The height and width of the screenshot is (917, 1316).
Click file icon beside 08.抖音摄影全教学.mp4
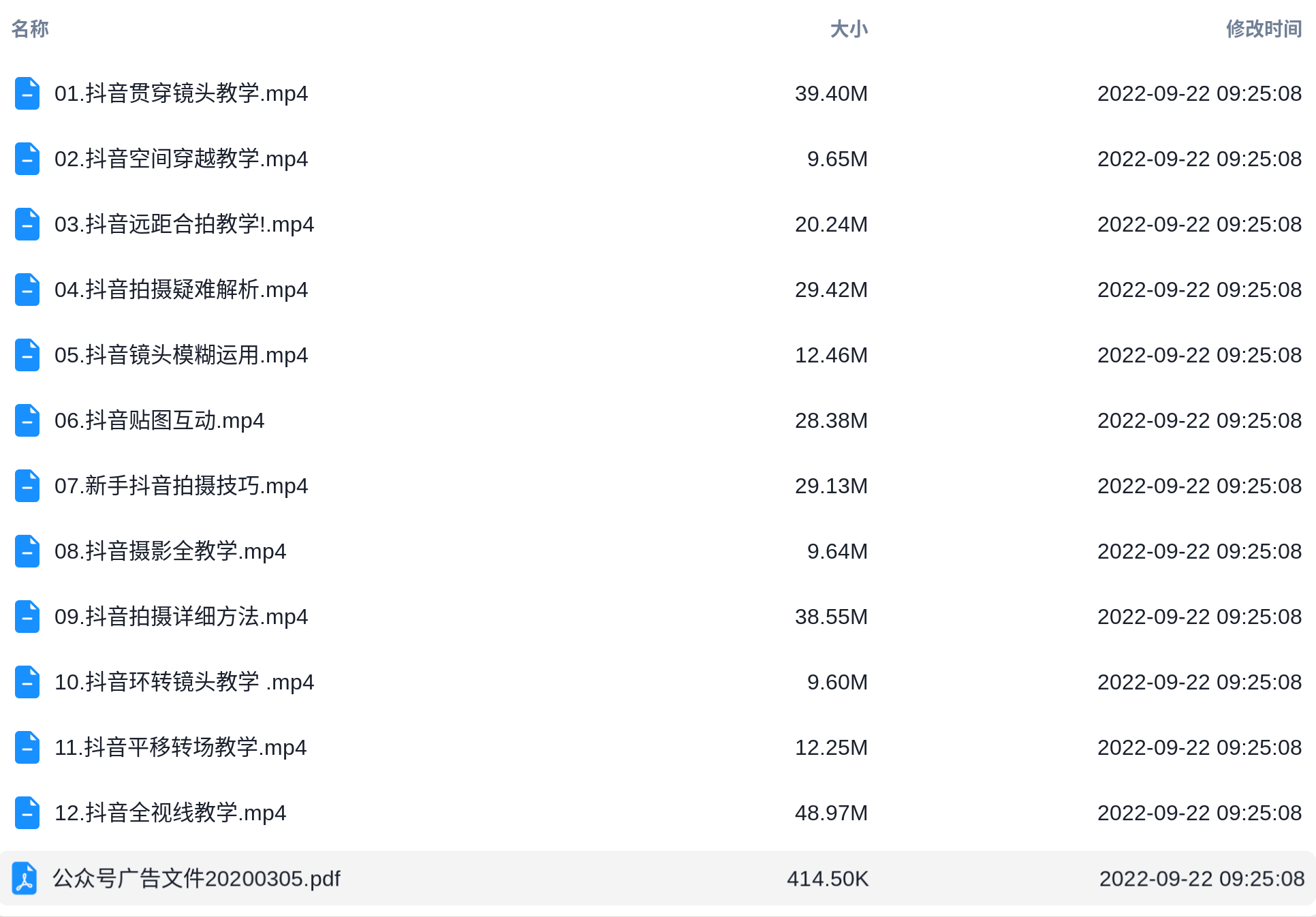tap(27, 551)
